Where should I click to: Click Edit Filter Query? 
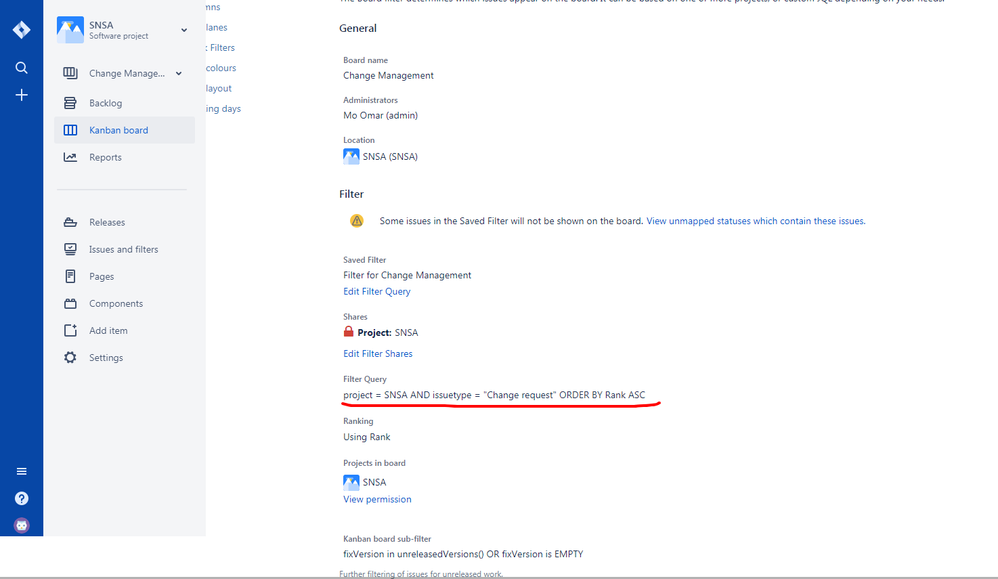(x=376, y=291)
